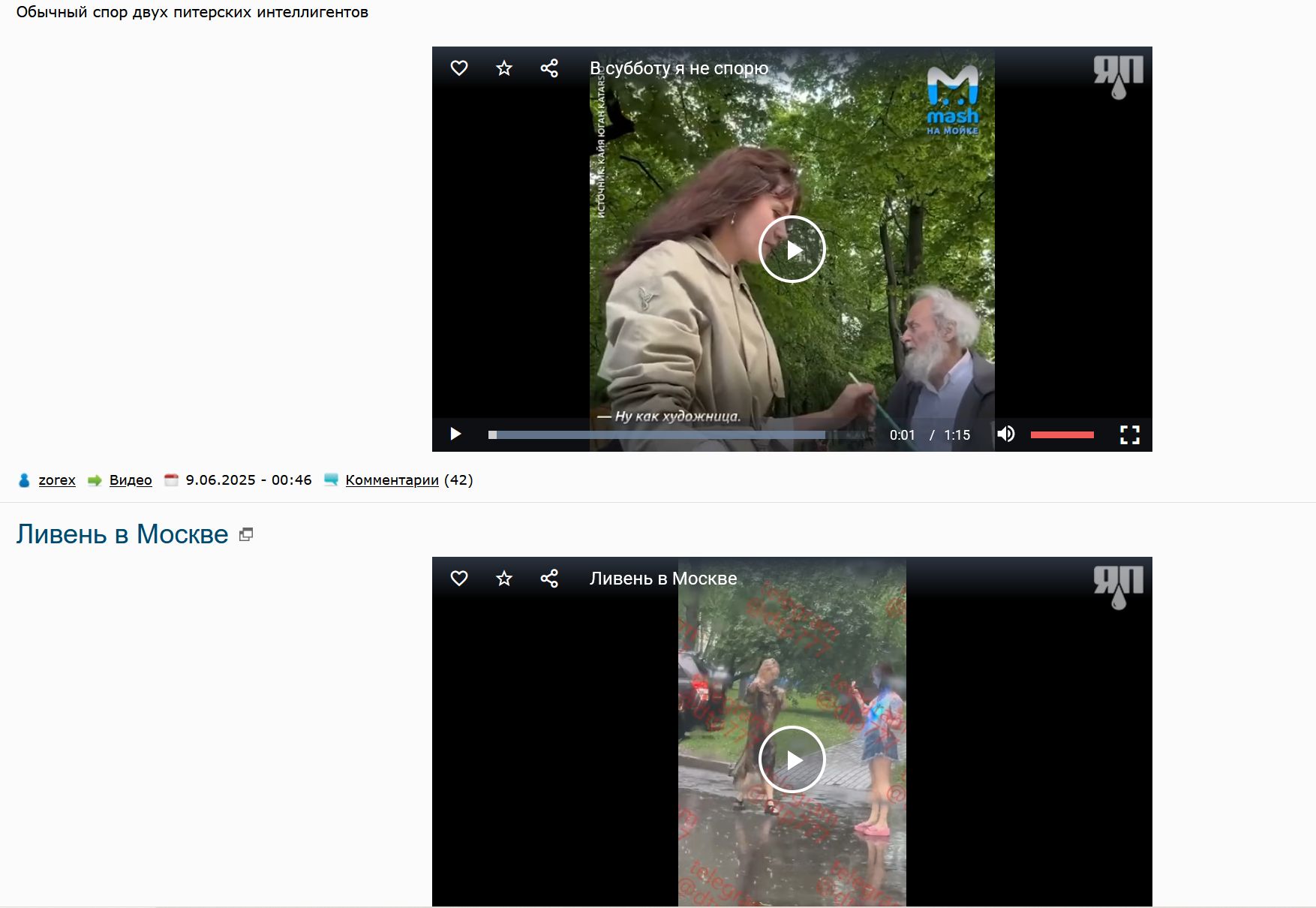Image resolution: width=1316 pixels, height=908 pixels.
Task: Click the comment count (42)
Action: 458,480
